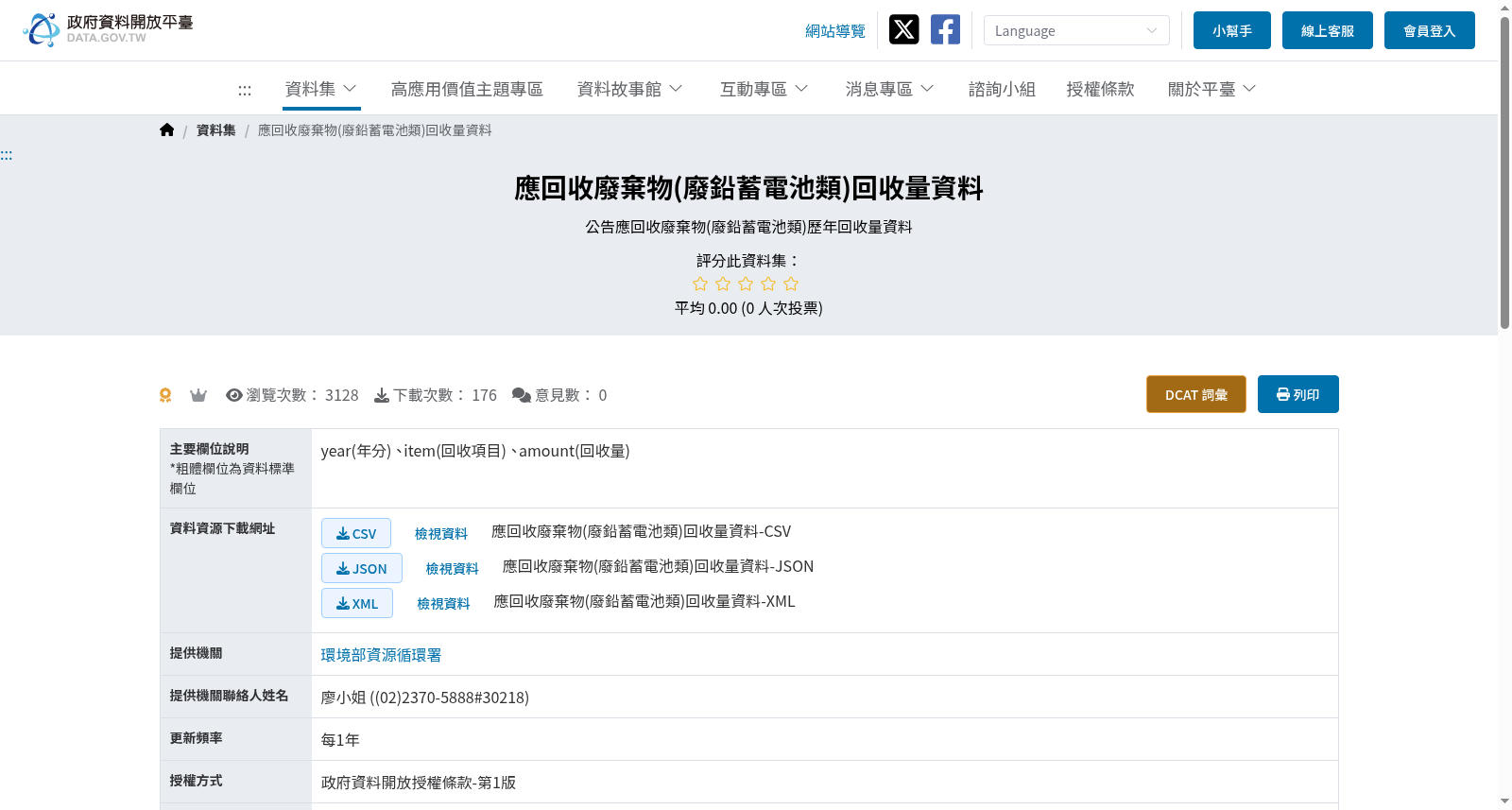The image size is (1512, 810).
Task: Expand the 互動專區 menu
Action: (765, 89)
